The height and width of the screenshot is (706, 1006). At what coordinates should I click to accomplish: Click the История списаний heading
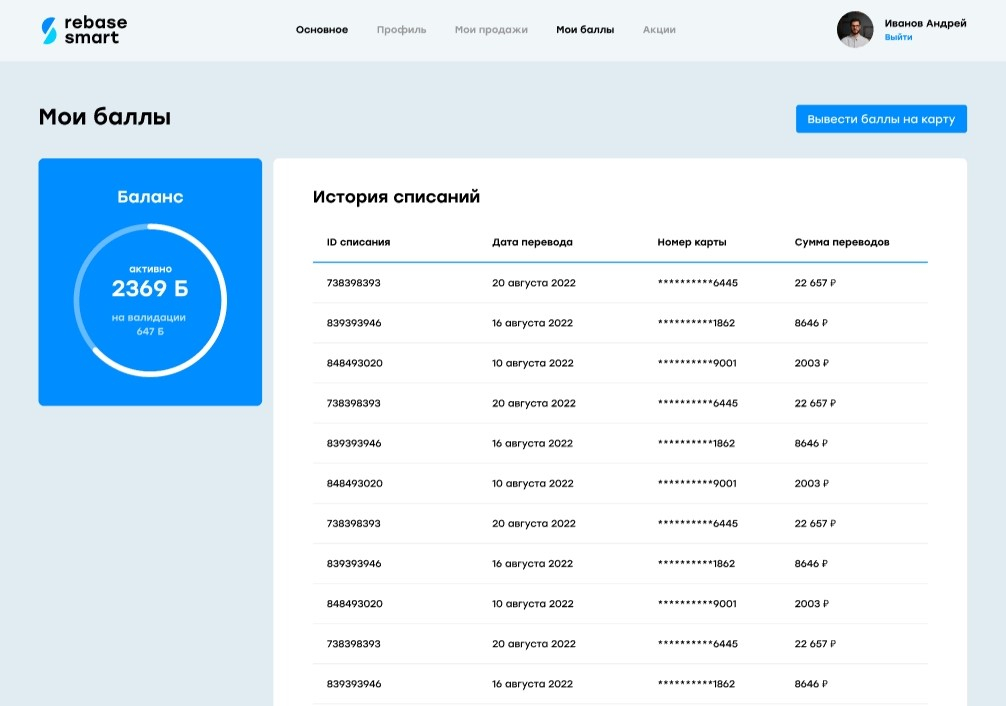tap(396, 197)
